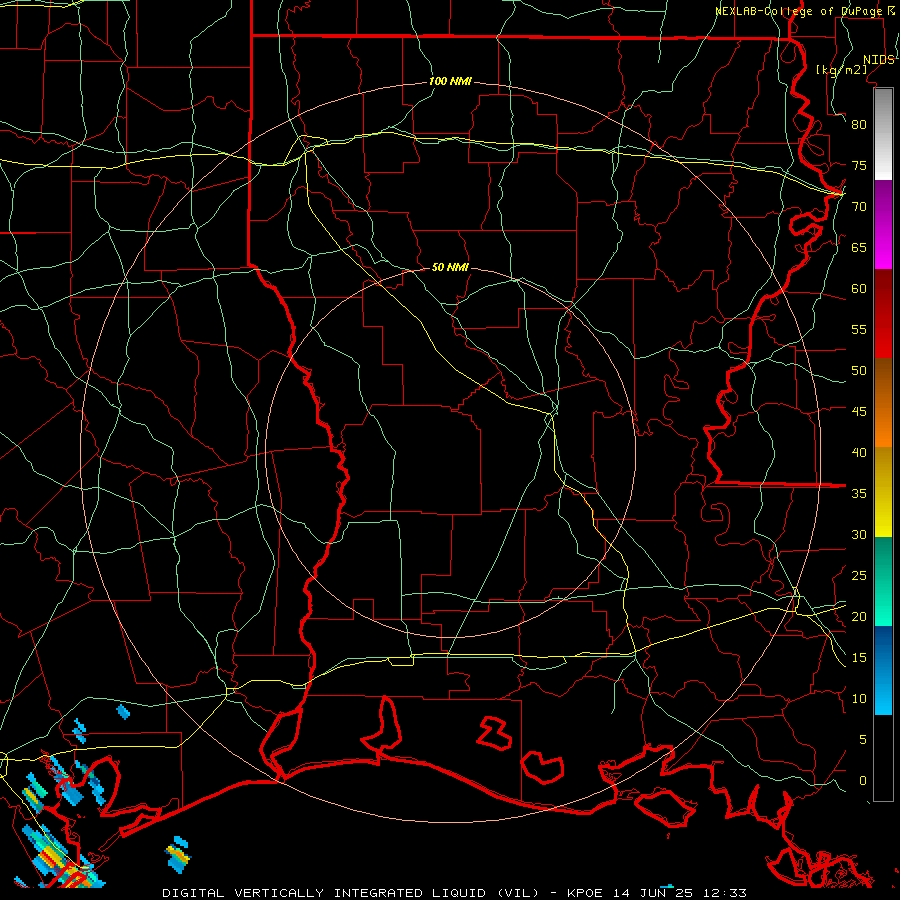Click the [kg/m2] units label
900x900 pixels.
pyautogui.click(x=841, y=70)
